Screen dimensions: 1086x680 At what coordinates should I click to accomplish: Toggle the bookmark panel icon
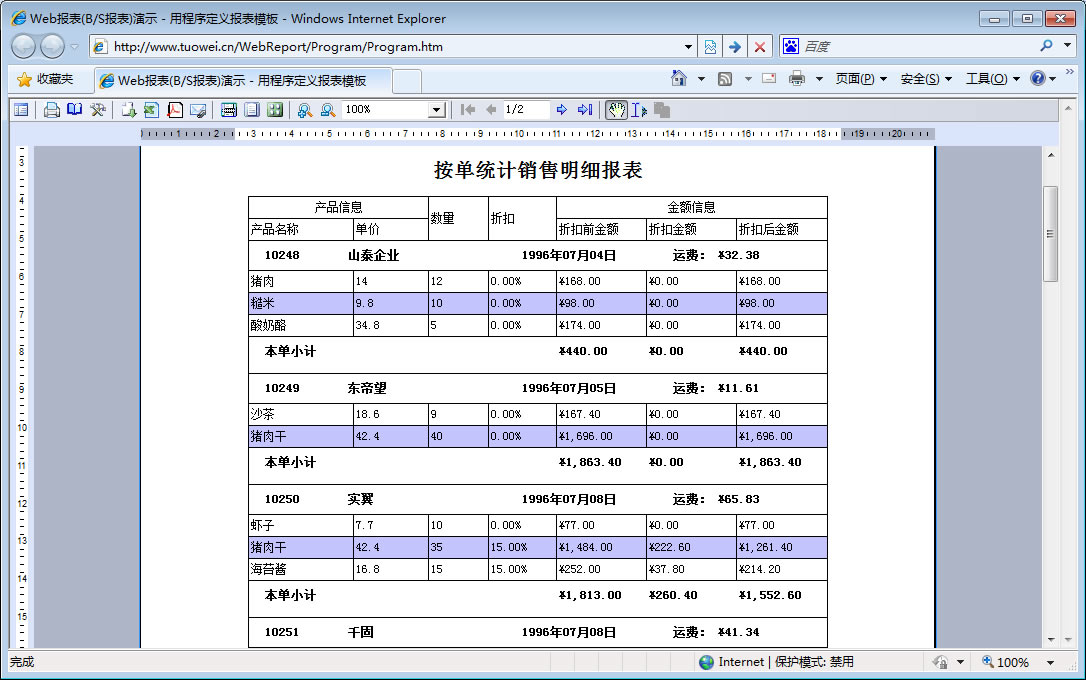click(x=21, y=110)
